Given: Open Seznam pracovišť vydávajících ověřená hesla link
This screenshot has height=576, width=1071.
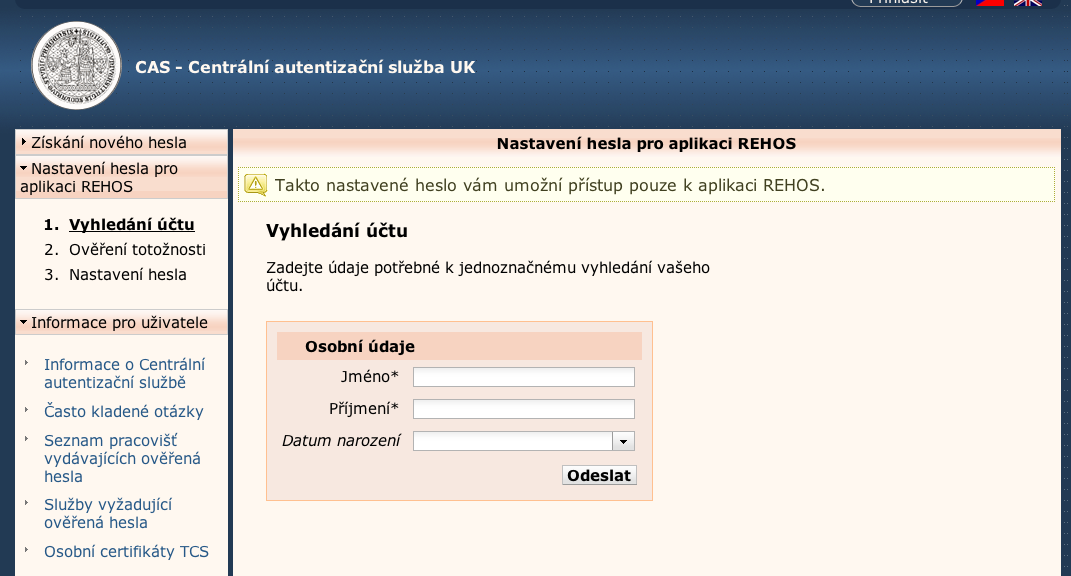Looking at the screenshot, I should pos(122,458).
